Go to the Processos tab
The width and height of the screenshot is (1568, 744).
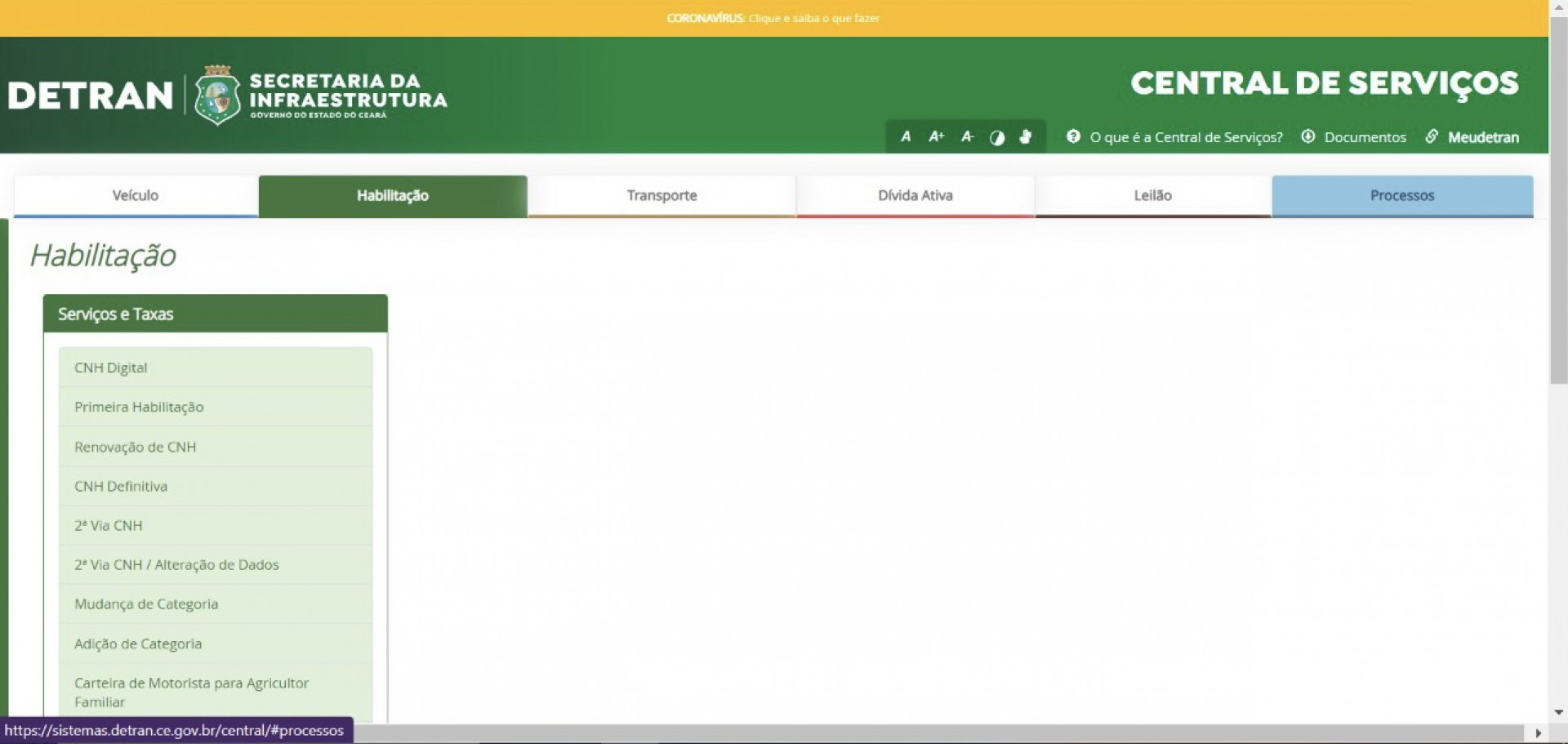coord(1401,195)
